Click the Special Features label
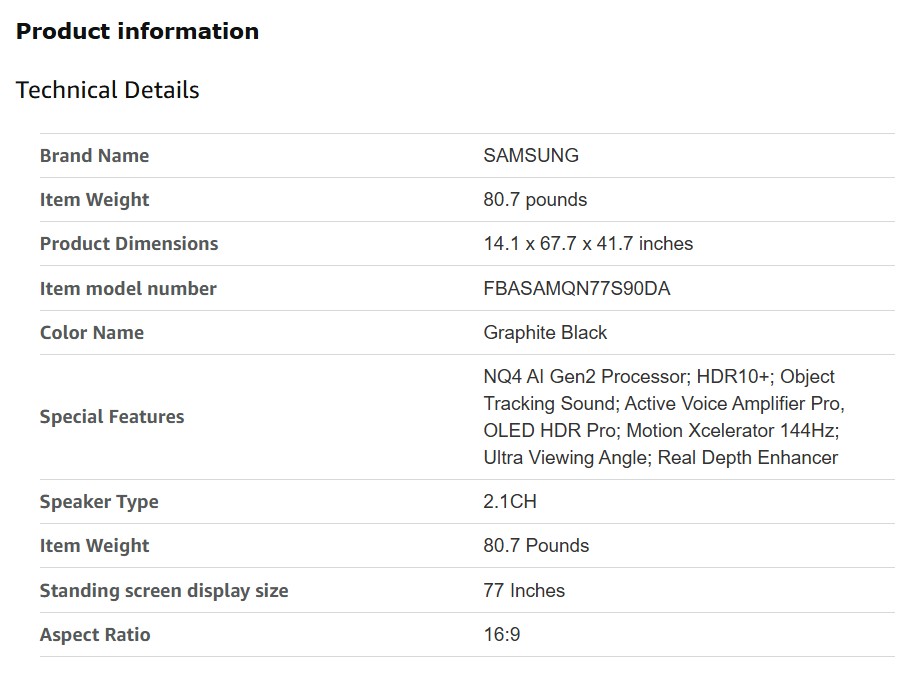898x676 pixels. (x=111, y=416)
